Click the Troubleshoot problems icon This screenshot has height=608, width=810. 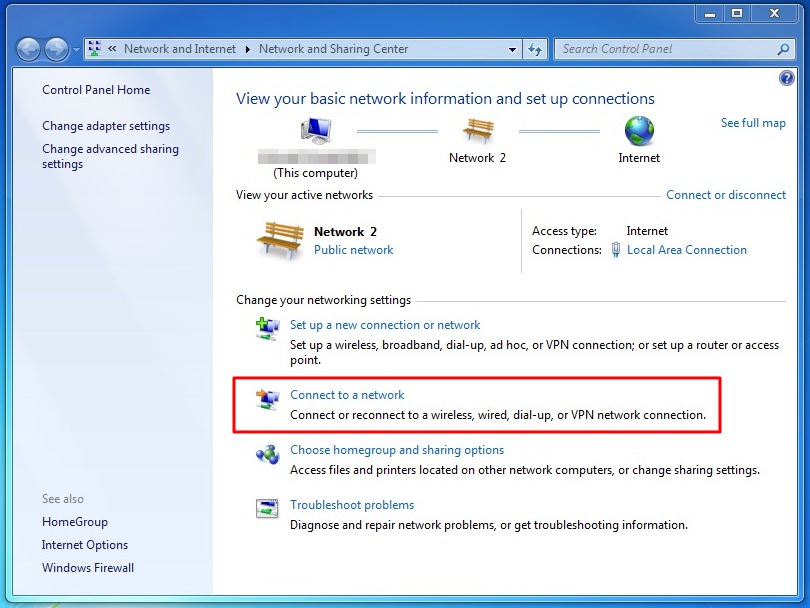click(x=267, y=509)
